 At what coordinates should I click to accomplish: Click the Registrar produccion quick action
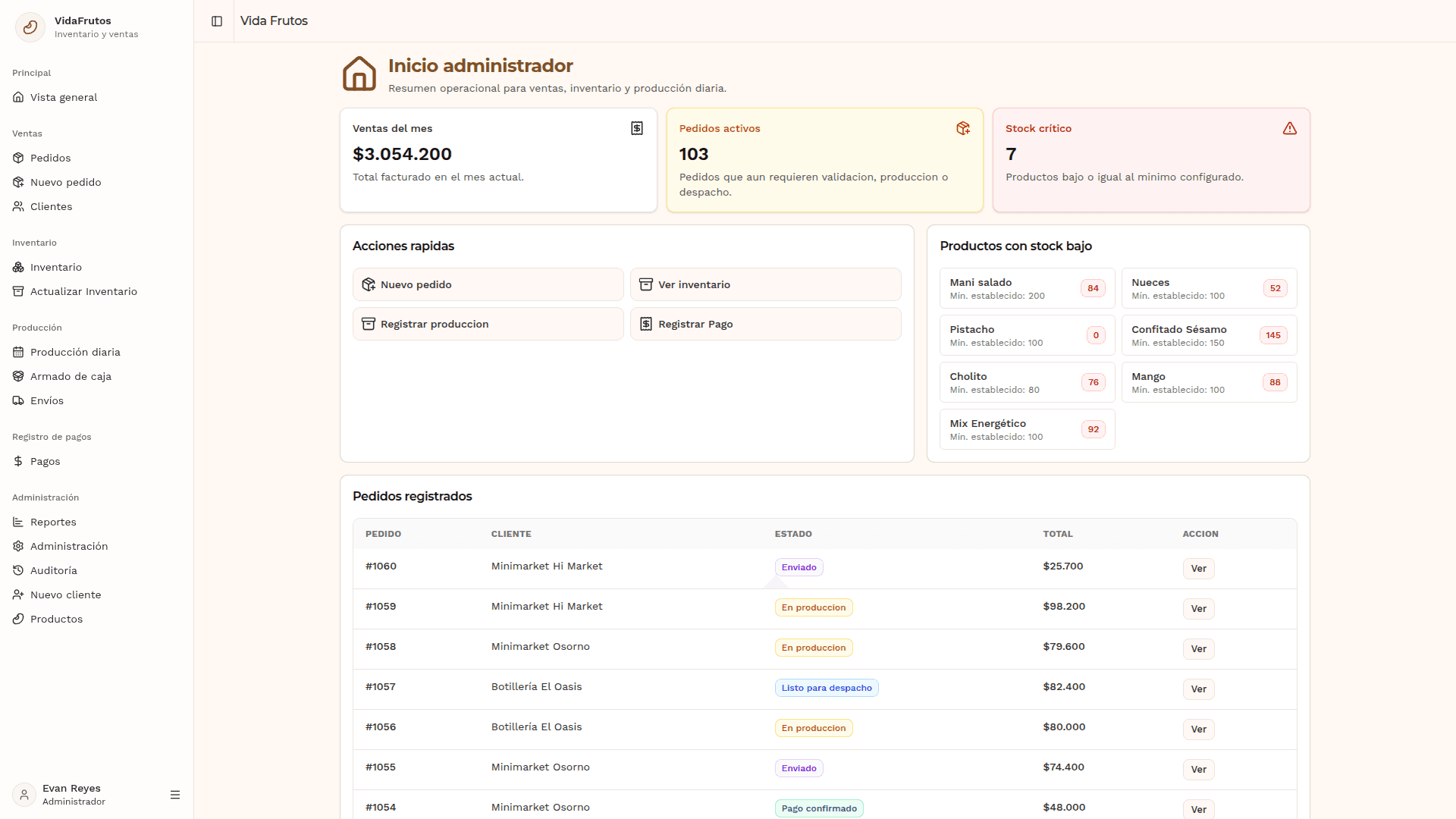pos(488,325)
